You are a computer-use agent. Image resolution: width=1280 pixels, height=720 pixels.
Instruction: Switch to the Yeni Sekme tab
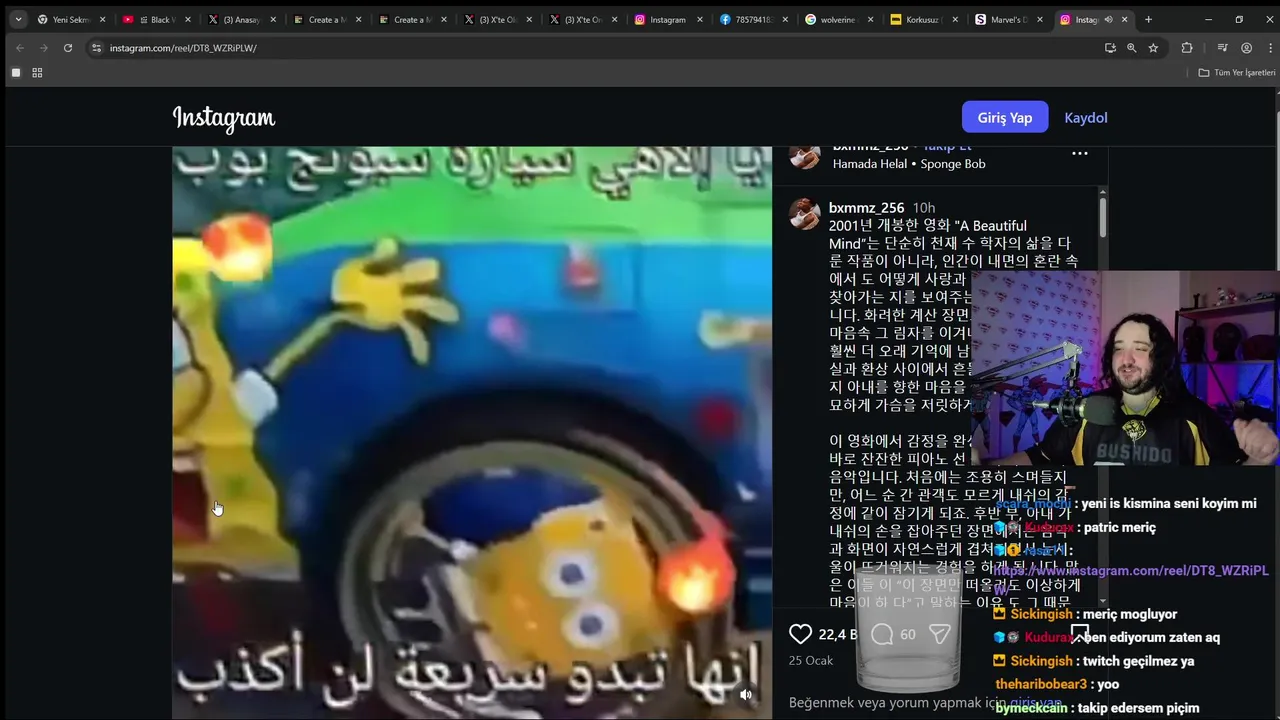coord(70,19)
